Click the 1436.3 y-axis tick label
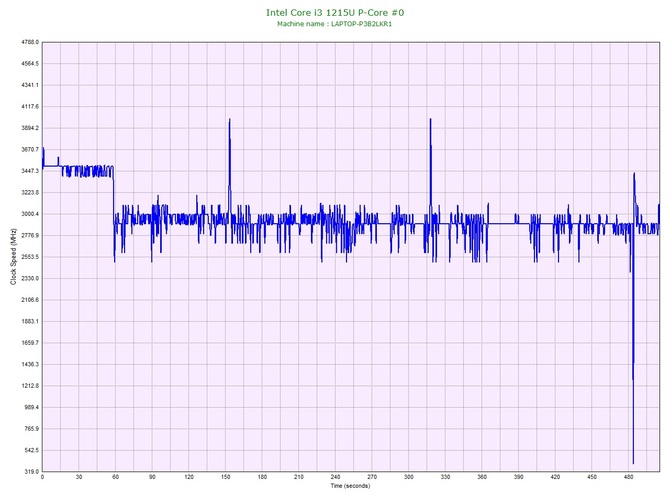Viewport: 670px width, 503px height. 28,364
